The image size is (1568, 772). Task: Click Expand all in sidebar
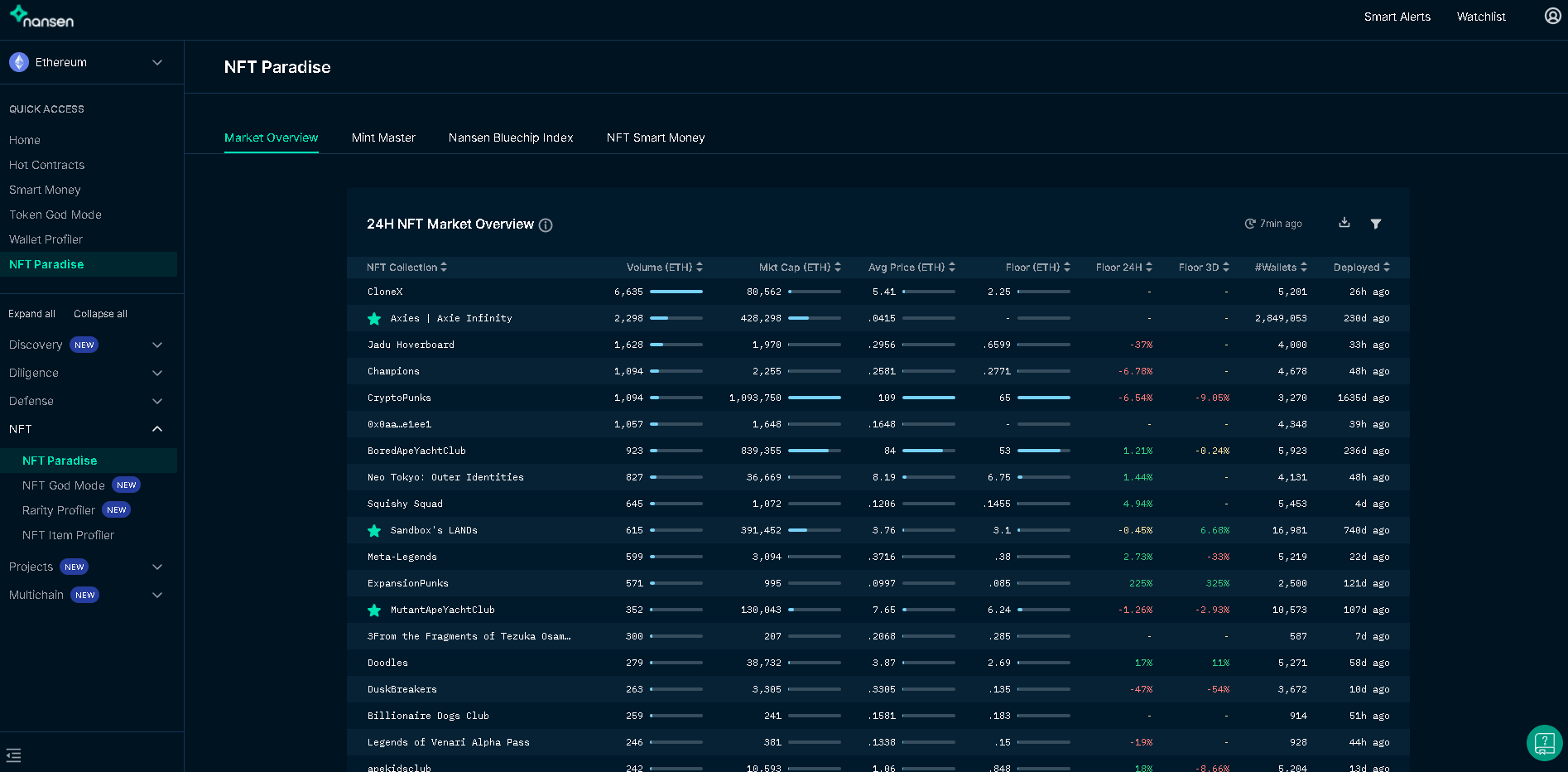point(31,314)
